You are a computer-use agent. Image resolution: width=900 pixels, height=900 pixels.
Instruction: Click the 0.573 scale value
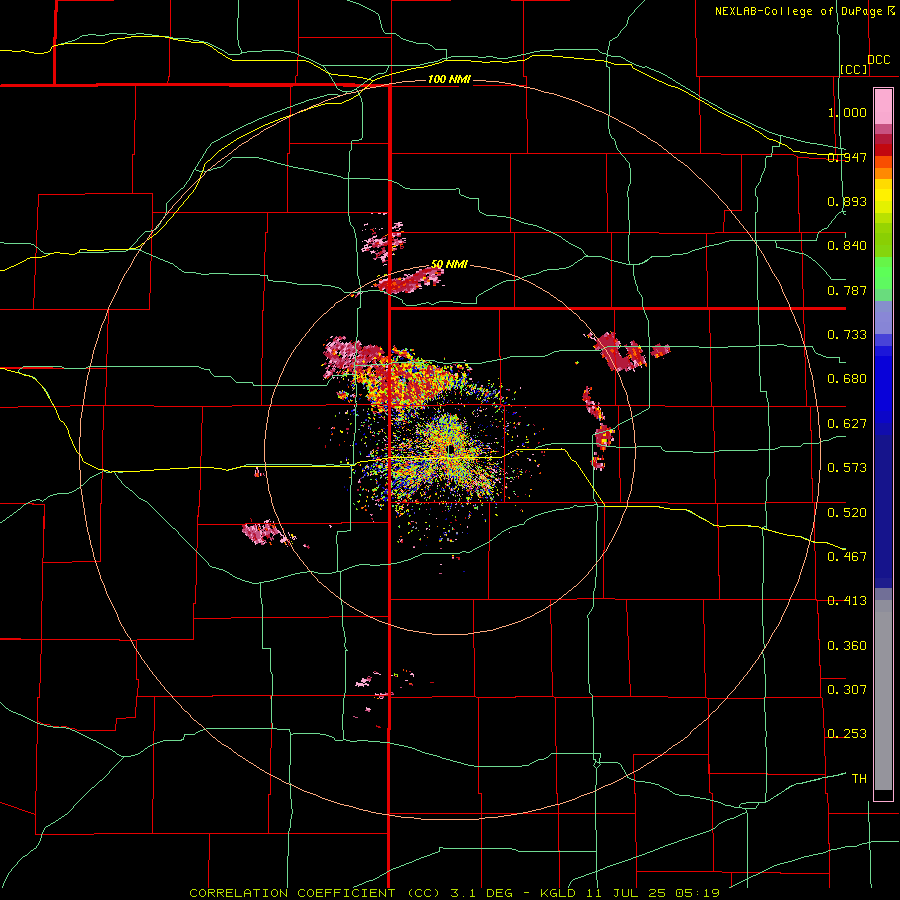pyautogui.click(x=847, y=468)
